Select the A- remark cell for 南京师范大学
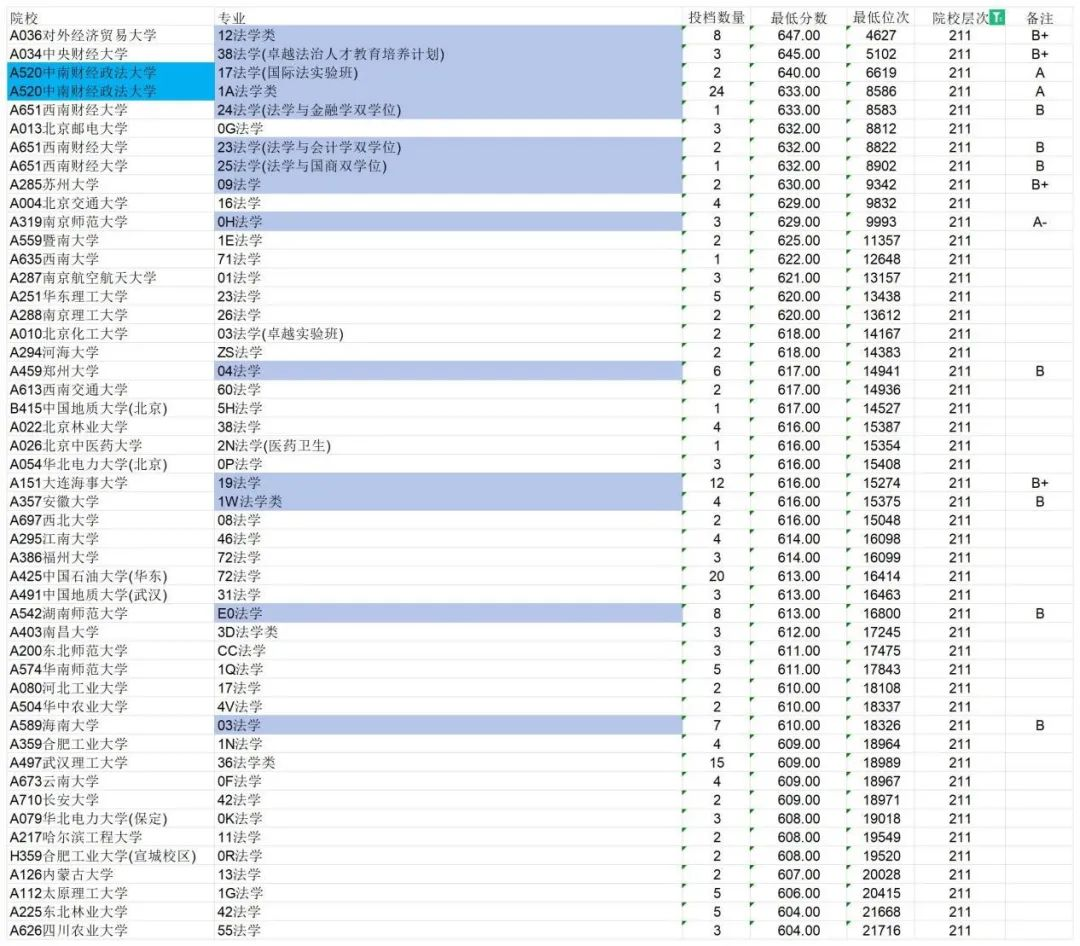 point(1040,222)
